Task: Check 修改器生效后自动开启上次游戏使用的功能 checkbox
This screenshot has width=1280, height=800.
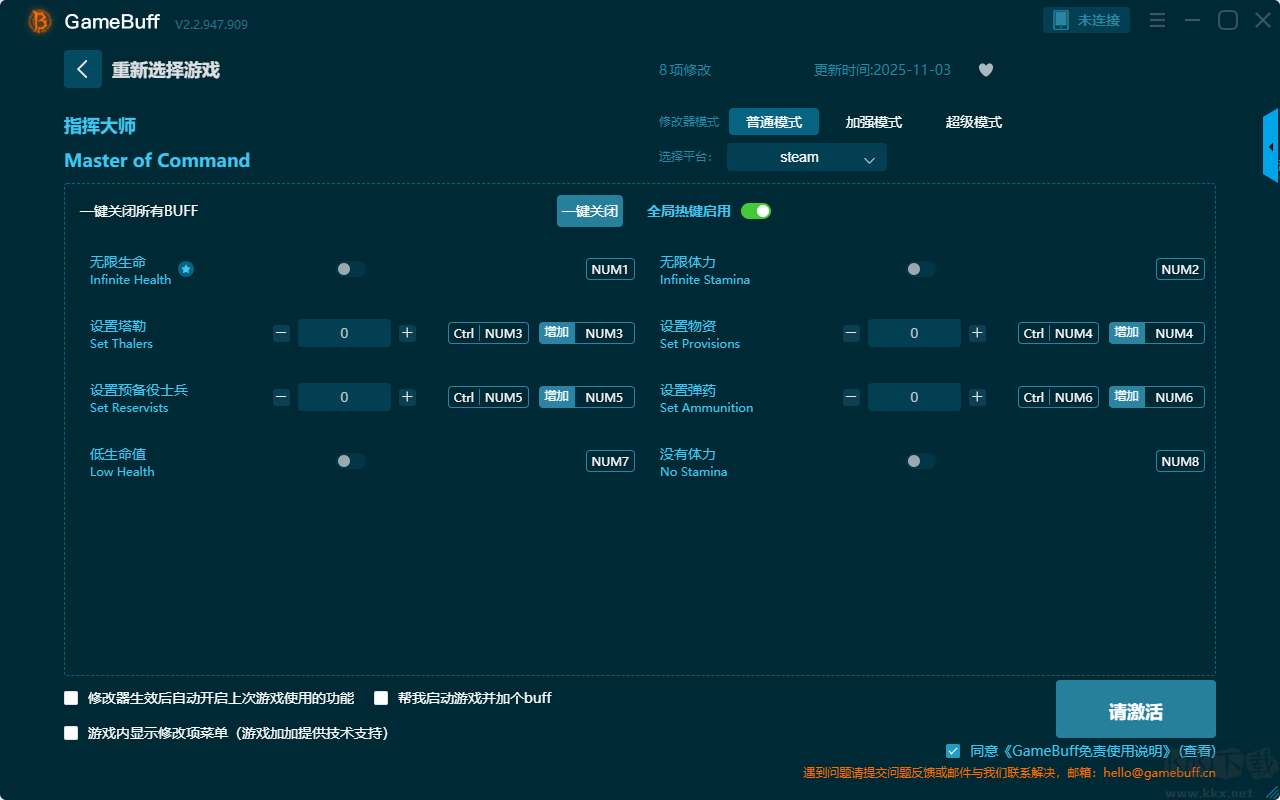Action: click(71, 698)
